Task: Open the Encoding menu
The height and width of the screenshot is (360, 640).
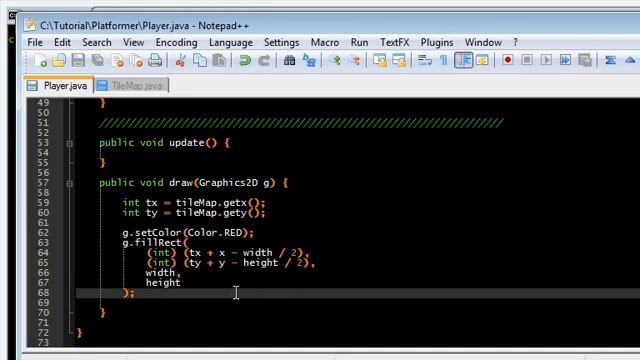Action: tap(176, 42)
